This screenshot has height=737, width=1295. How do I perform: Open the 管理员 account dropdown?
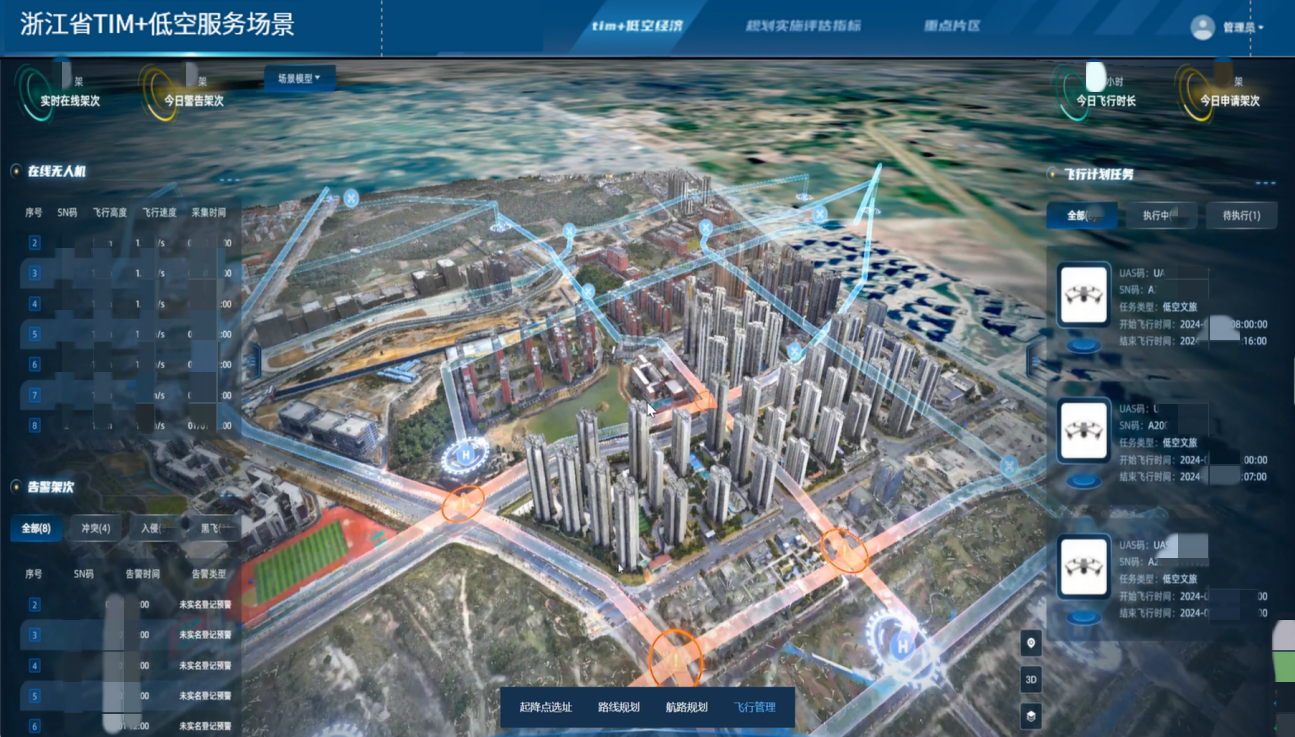click(x=1243, y=28)
